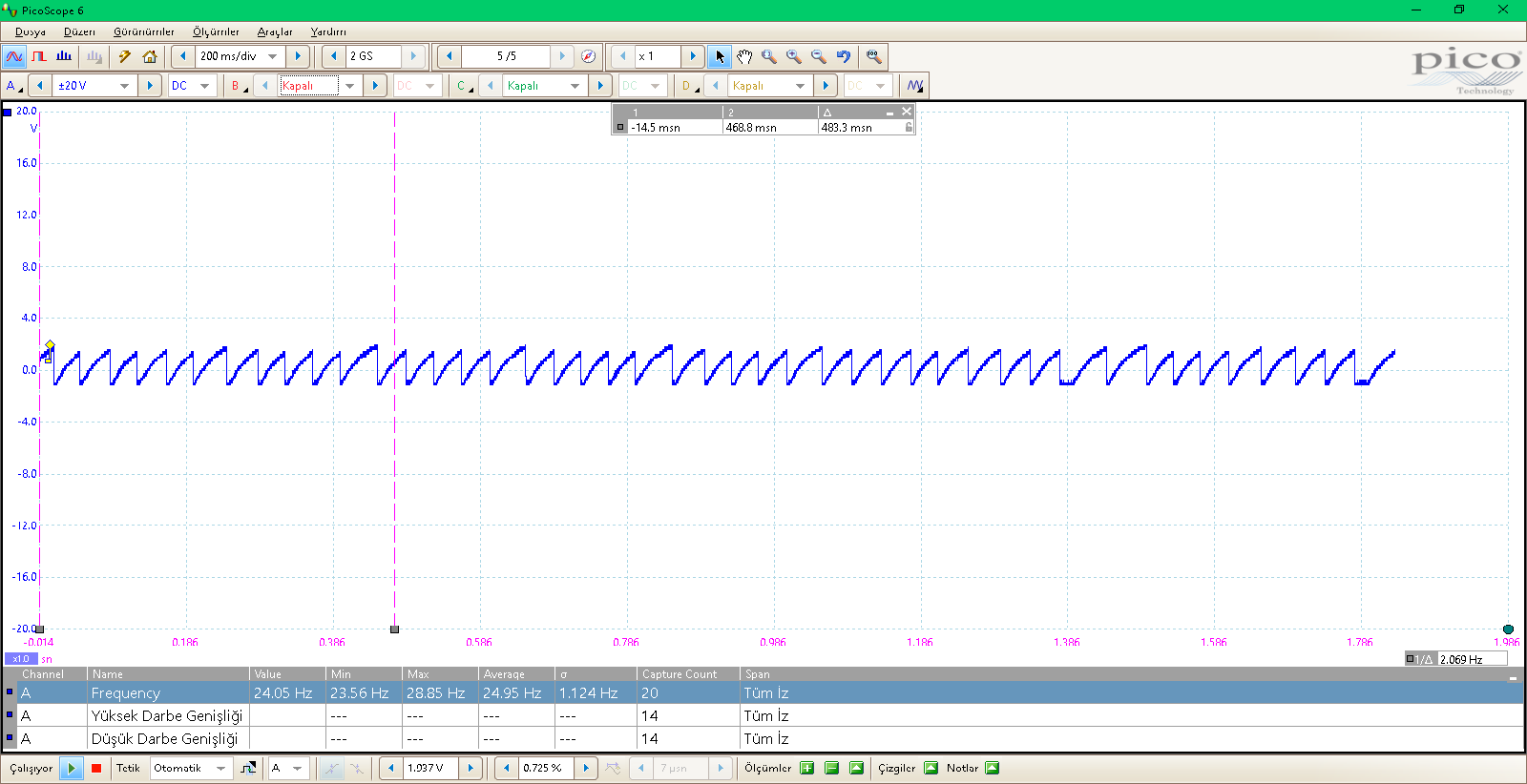Open Channel C options button
Image resolution: width=1527 pixels, height=784 pixels.
pyautogui.click(x=463, y=86)
